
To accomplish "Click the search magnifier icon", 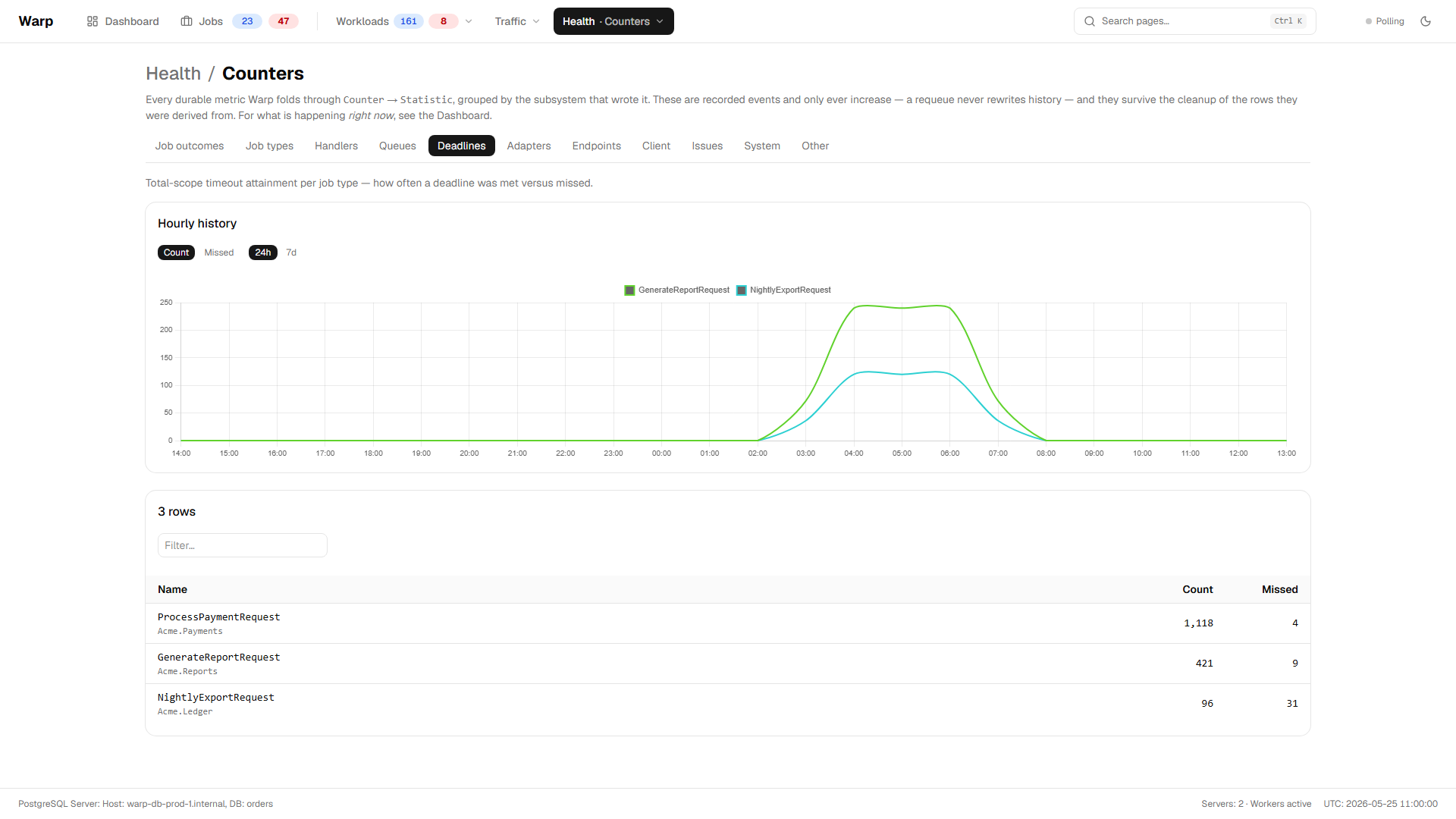I will pyautogui.click(x=1090, y=21).
